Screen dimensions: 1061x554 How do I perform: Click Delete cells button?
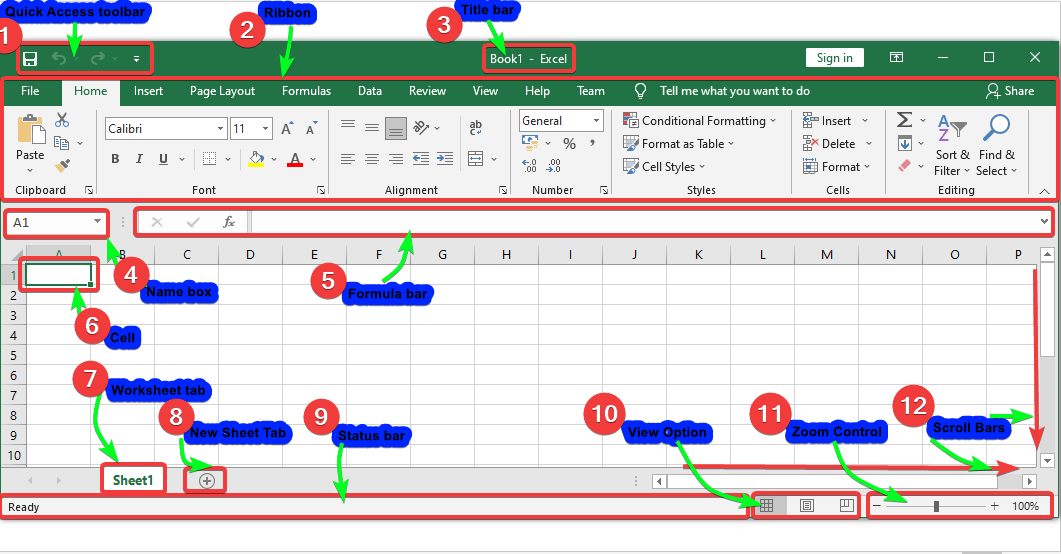click(x=829, y=143)
